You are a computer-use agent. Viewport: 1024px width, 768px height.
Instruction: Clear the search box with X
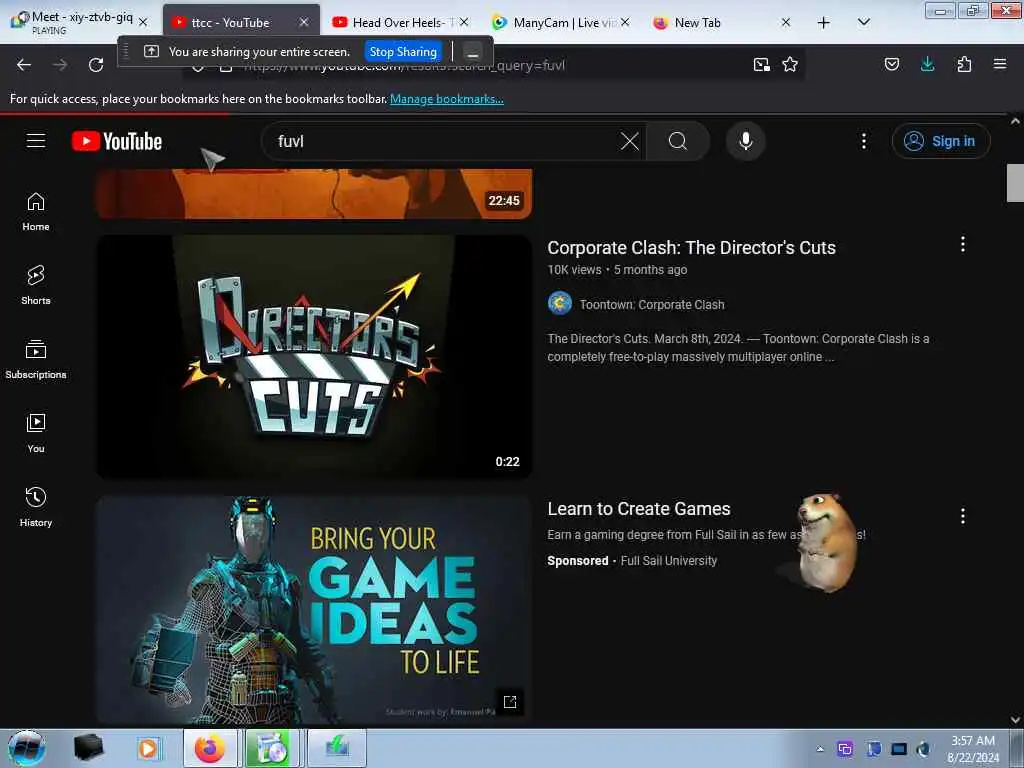pyautogui.click(x=630, y=141)
